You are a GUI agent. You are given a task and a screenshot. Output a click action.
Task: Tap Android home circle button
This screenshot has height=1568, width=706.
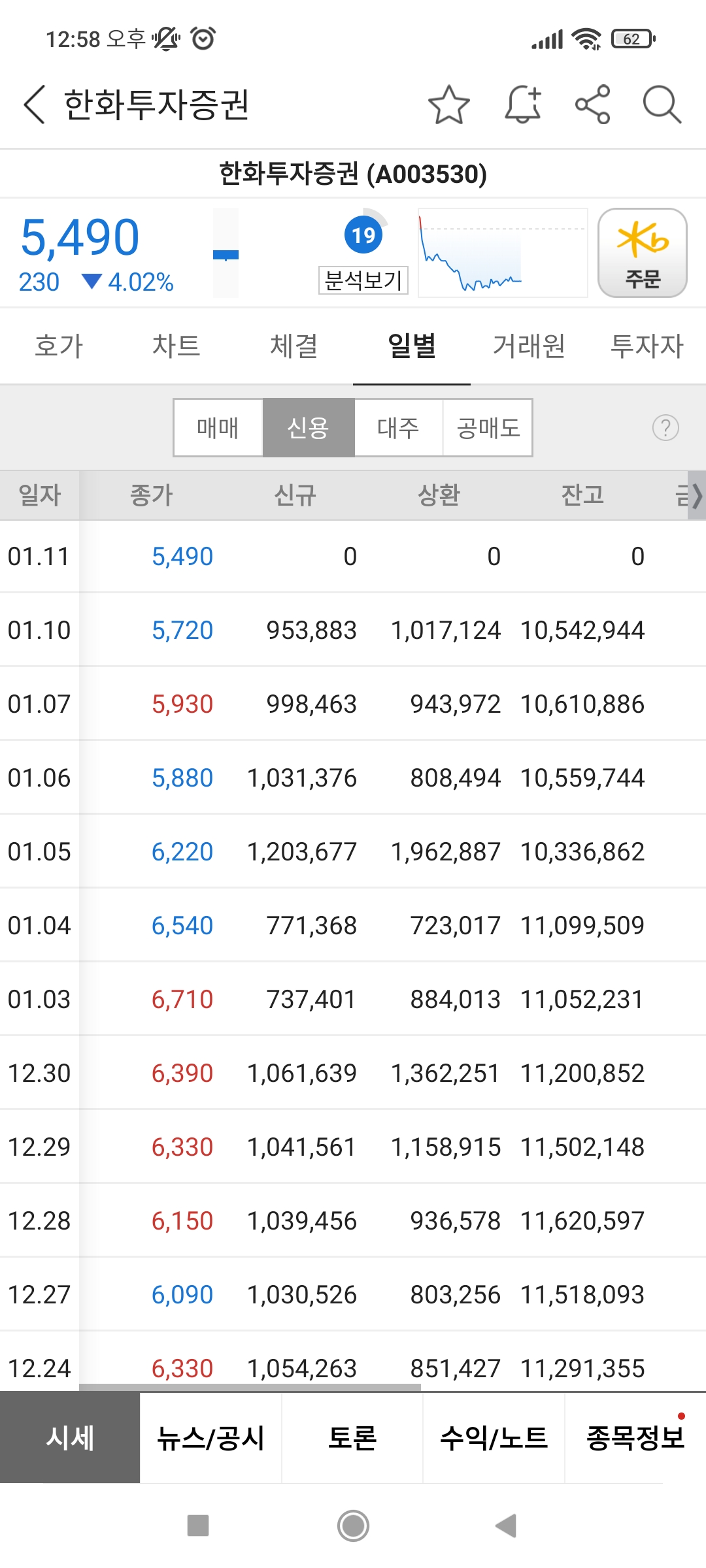[x=353, y=1526]
